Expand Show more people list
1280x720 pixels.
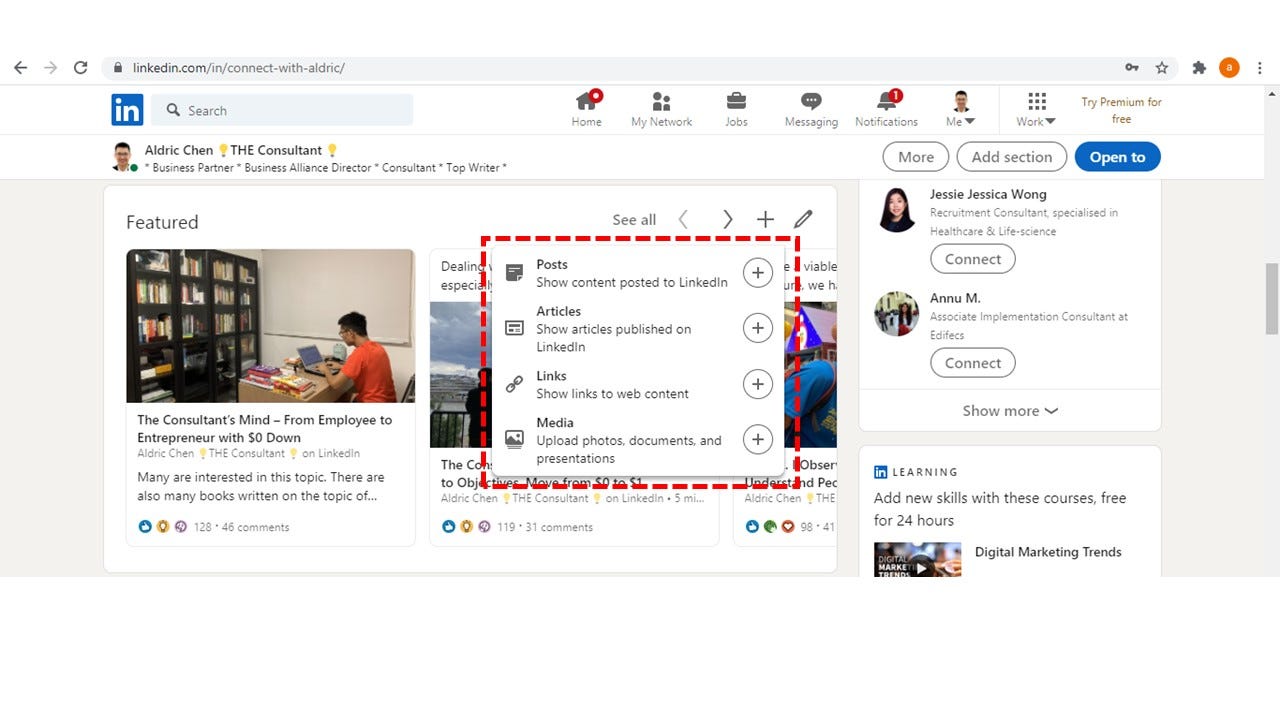[x=1010, y=411]
